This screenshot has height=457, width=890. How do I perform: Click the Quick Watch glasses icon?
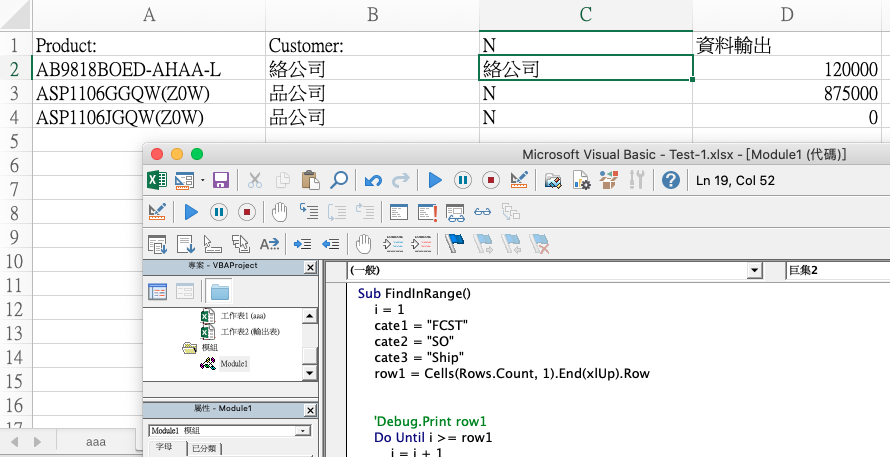(483, 212)
